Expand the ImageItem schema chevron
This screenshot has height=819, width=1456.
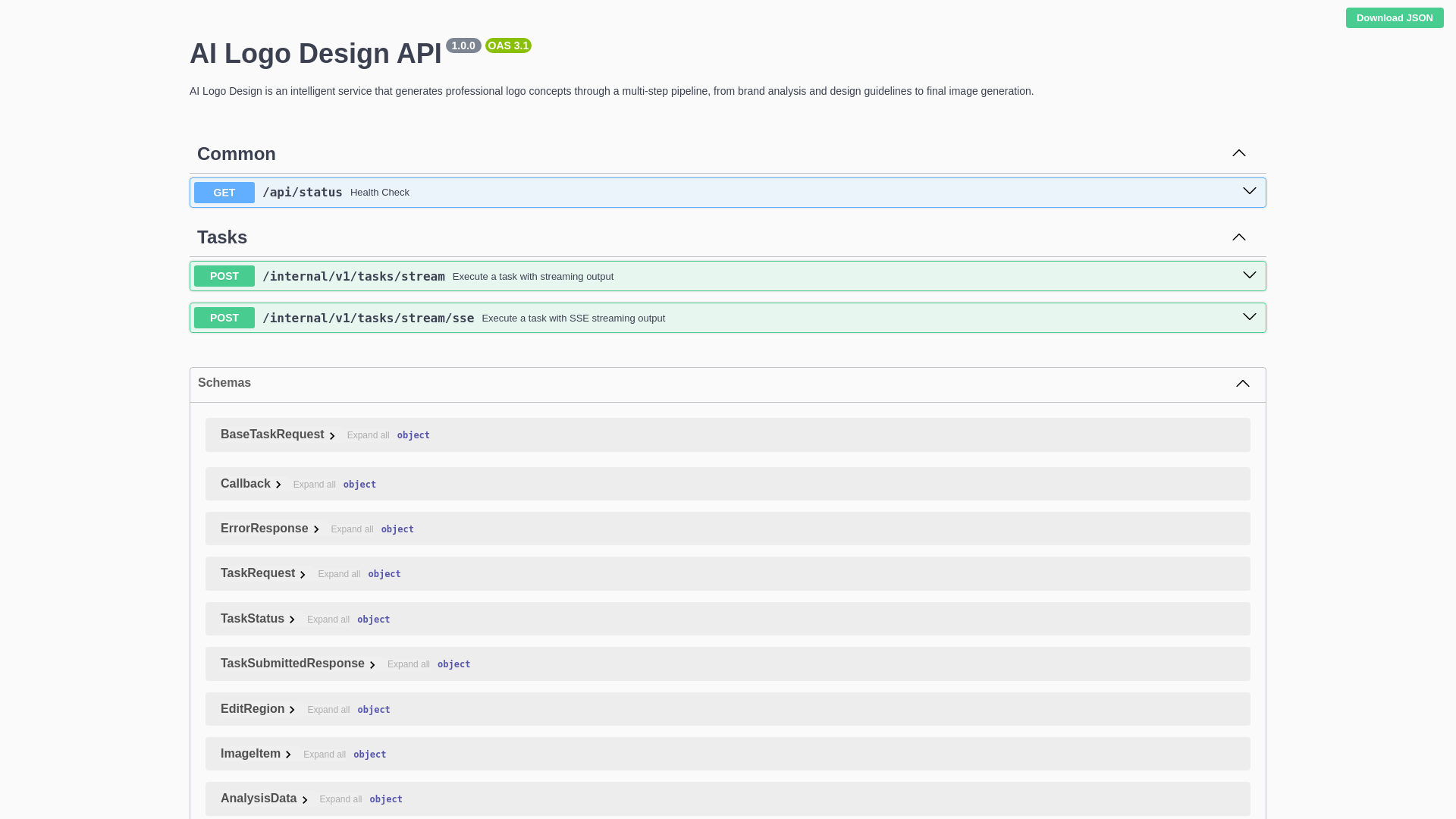click(288, 755)
